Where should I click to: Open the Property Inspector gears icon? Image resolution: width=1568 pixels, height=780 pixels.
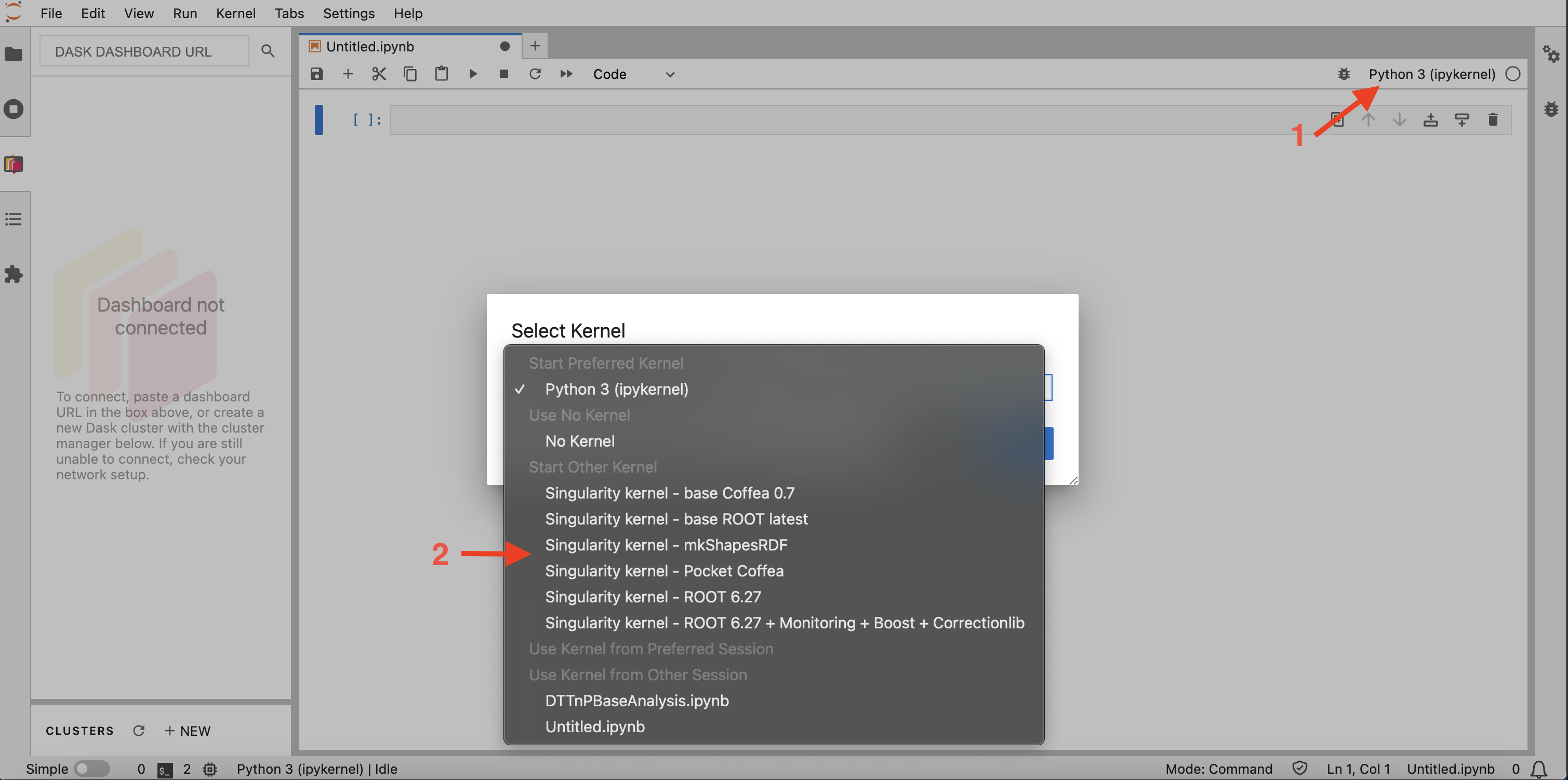(x=1551, y=54)
